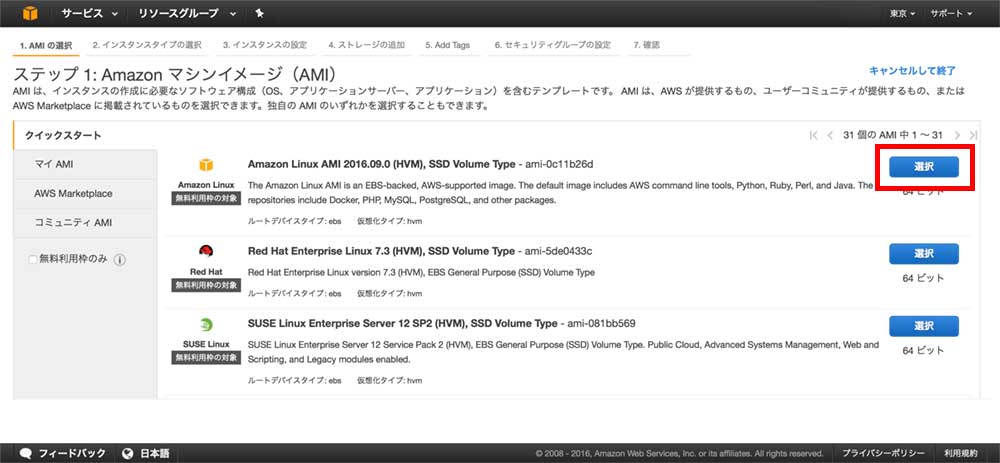Open the サポート dropdown menu
Screen dimensions: 1000x463
pyautogui.click(x=950, y=14)
